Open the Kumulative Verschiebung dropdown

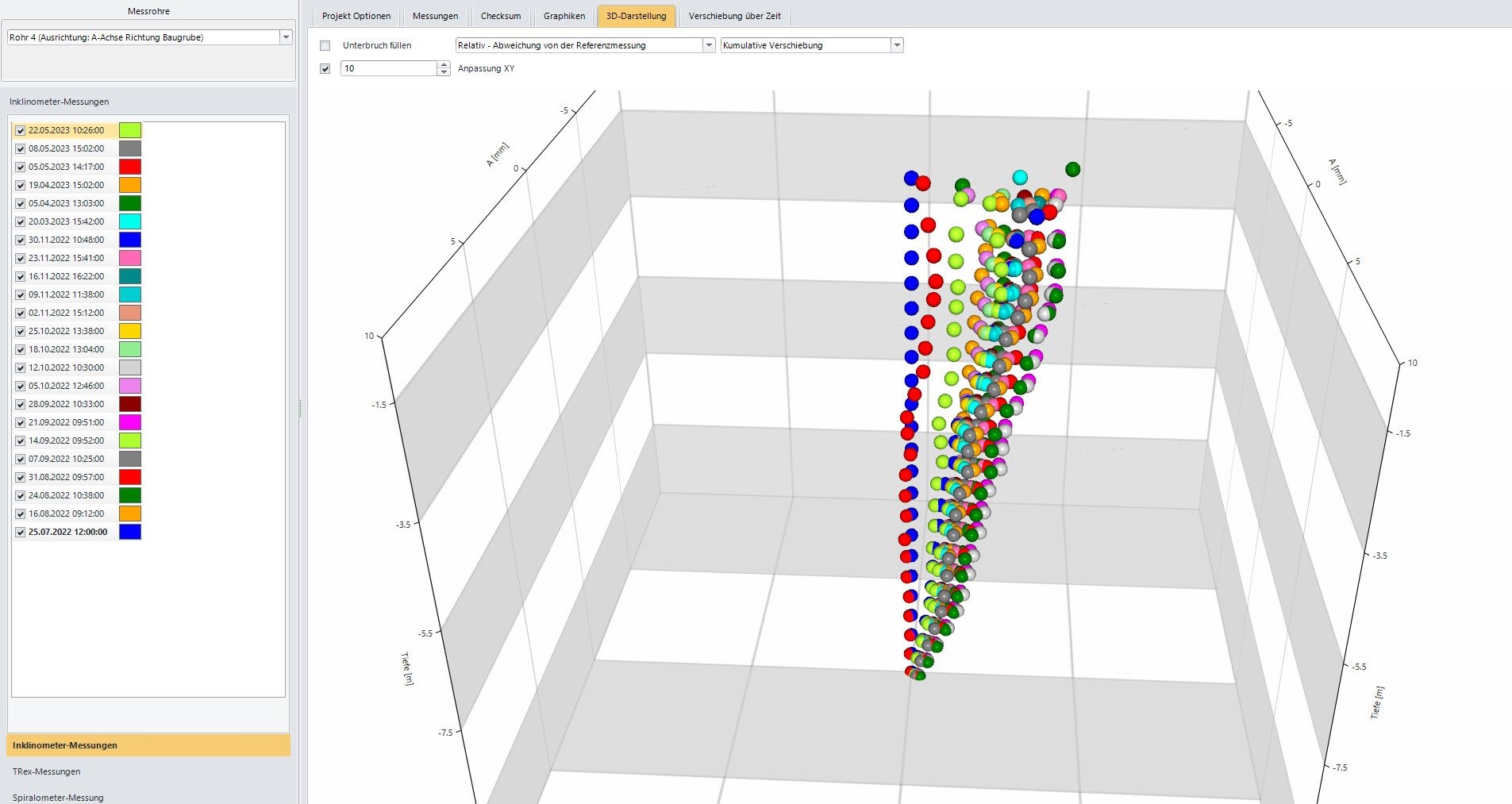(897, 45)
